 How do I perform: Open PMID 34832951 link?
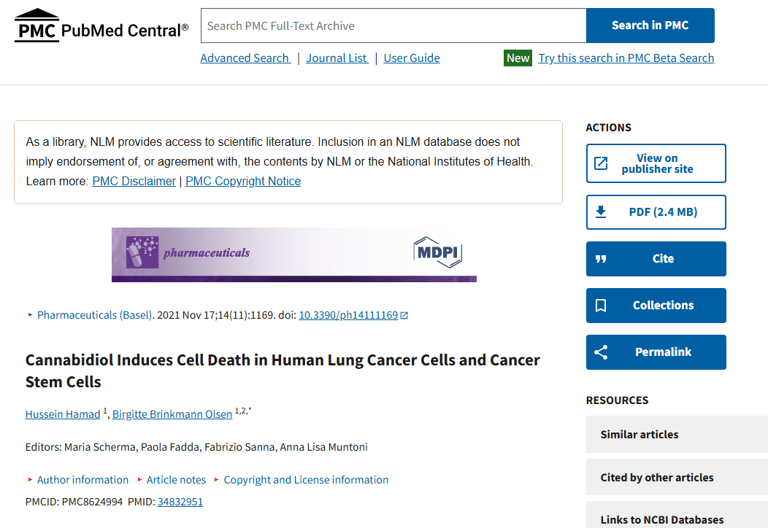pyautogui.click(x=180, y=502)
